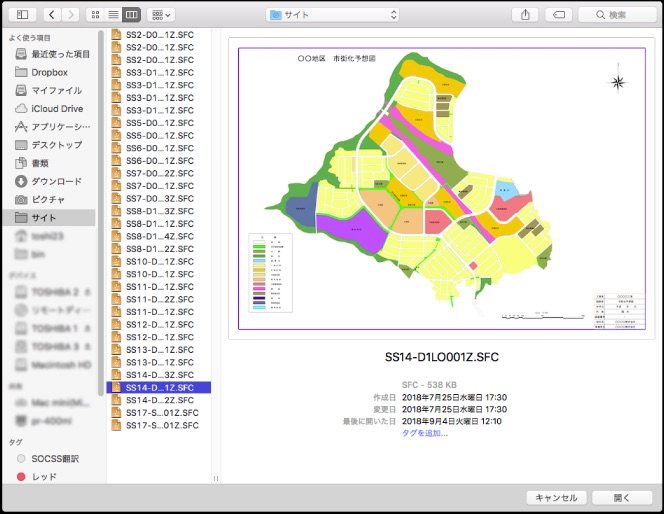Switch to icon view mode
Viewport: 664px width, 514px height.
pyautogui.click(x=96, y=15)
